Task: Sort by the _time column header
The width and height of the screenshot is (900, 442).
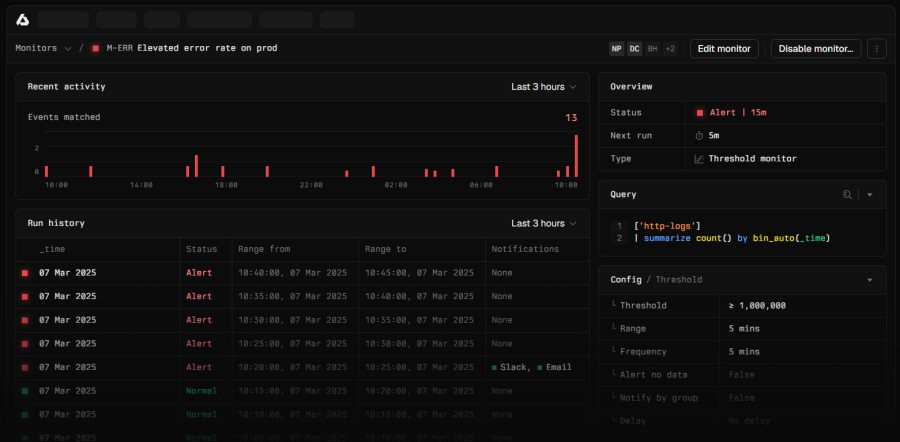Action: (52, 249)
